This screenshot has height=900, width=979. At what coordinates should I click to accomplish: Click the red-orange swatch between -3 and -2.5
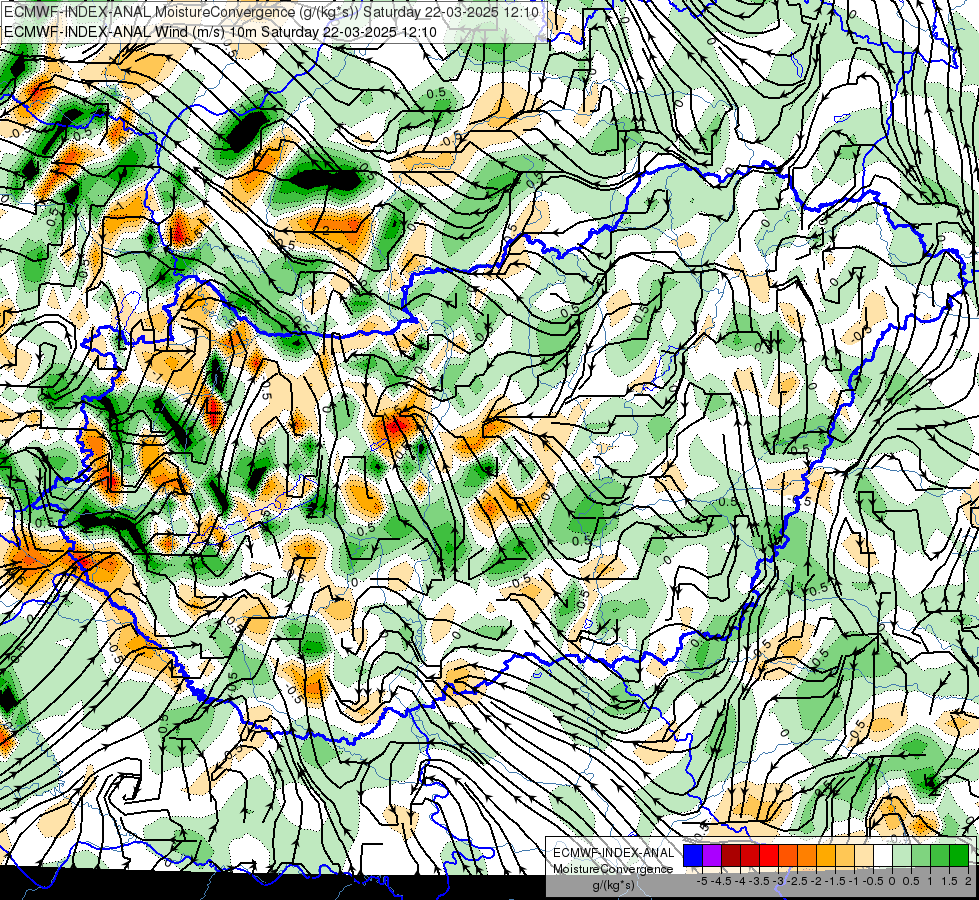tap(788, 855)
